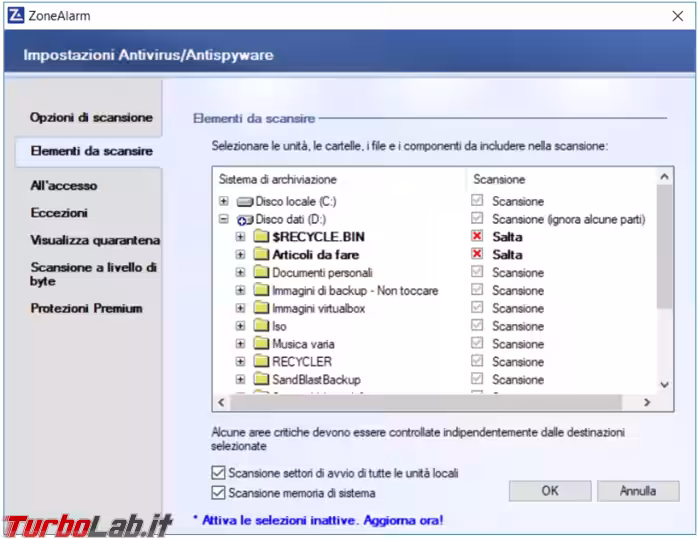Click the Immagini di backup folder icon
Screen dimensions: 698x540
tap(262, 290)
